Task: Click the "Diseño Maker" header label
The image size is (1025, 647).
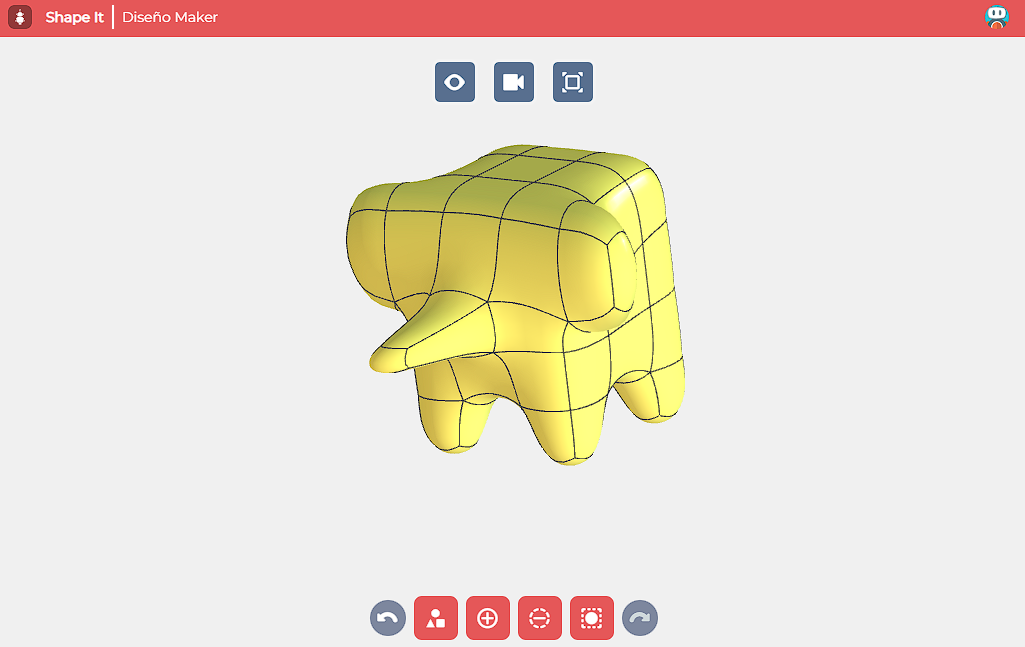Action: pyautogui.click(x=170, y=17)
